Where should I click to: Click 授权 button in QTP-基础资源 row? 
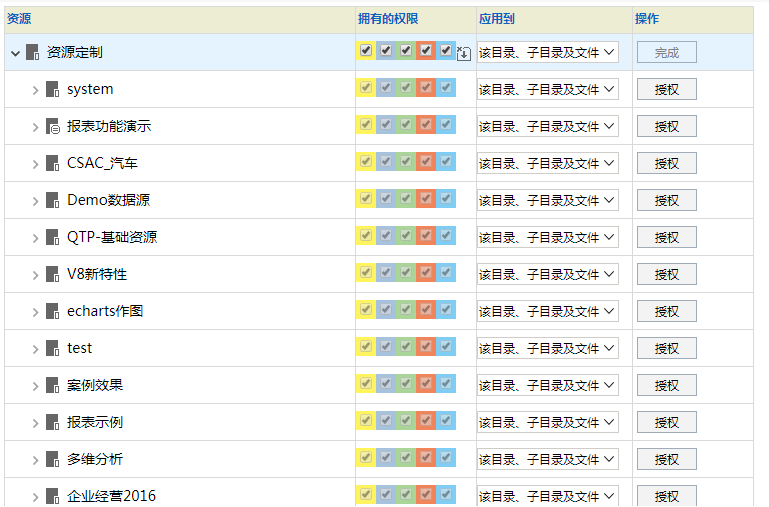coord(666,237)
